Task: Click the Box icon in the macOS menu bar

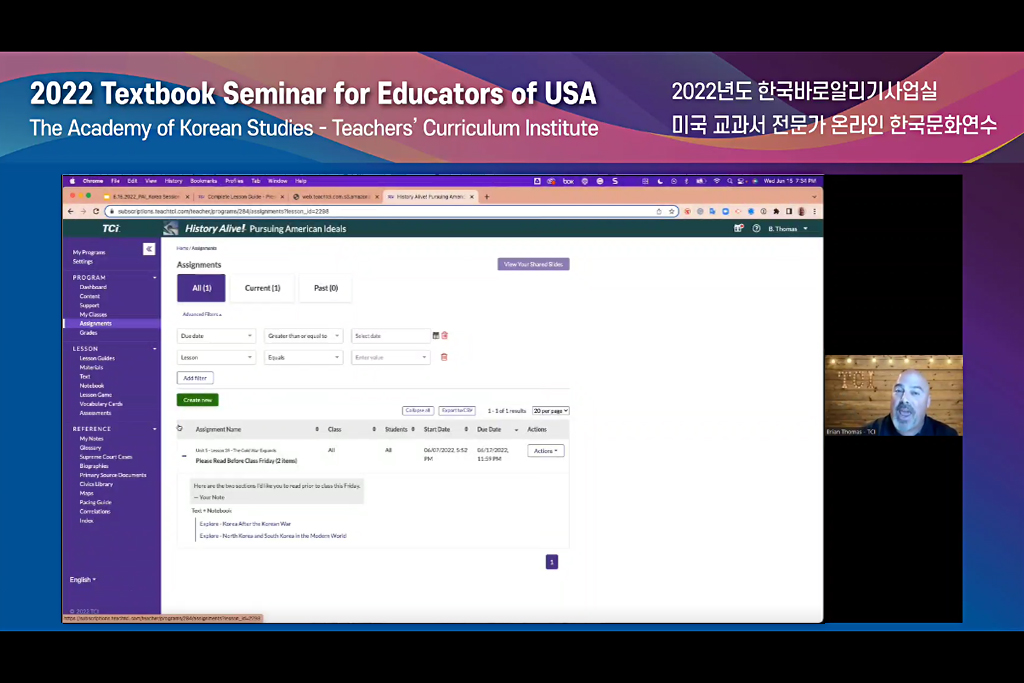Action: click(568, 181)
